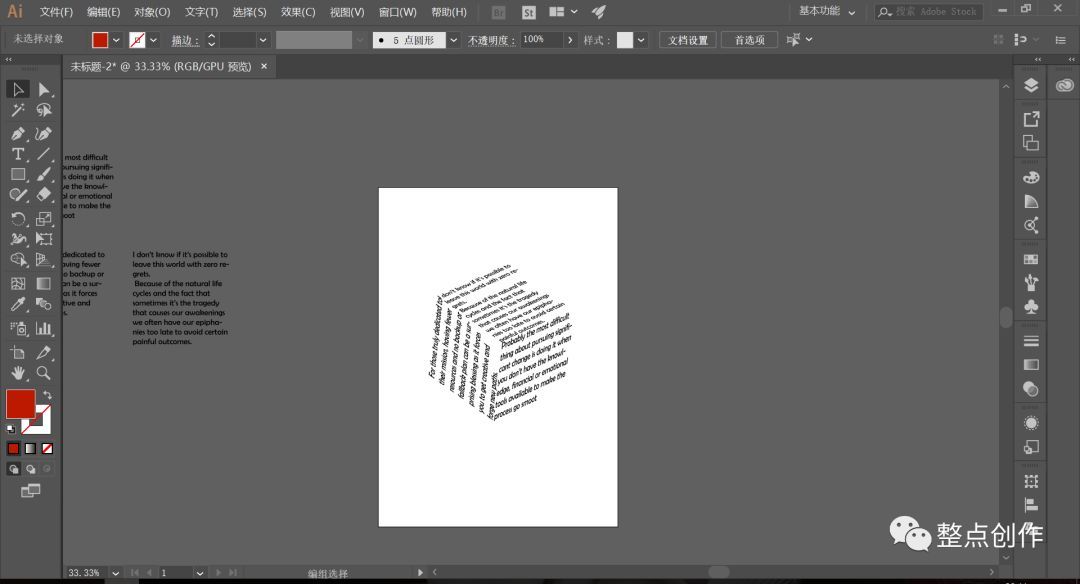1080x584 pixels.
Task: Select the Shape Builder tool
Action: click(x=18, y=260)
